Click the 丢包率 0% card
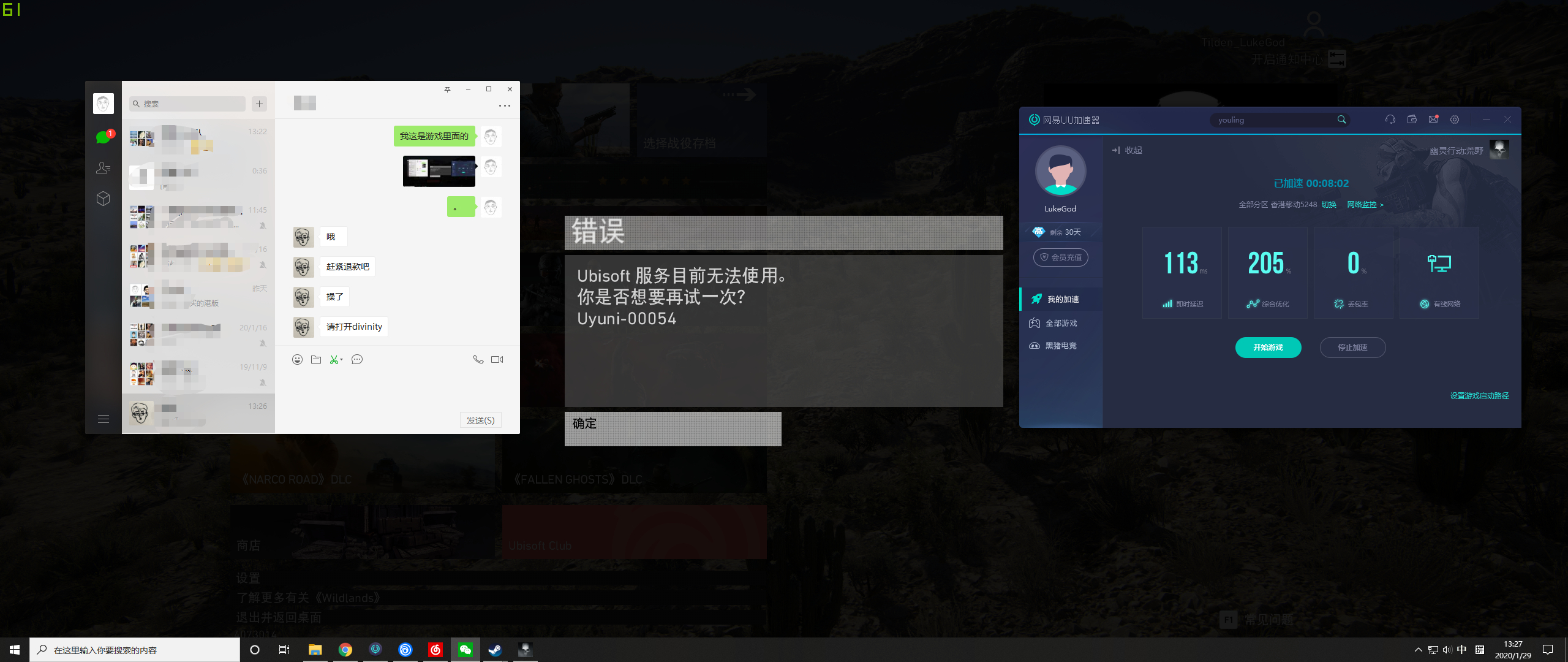 1354,273
